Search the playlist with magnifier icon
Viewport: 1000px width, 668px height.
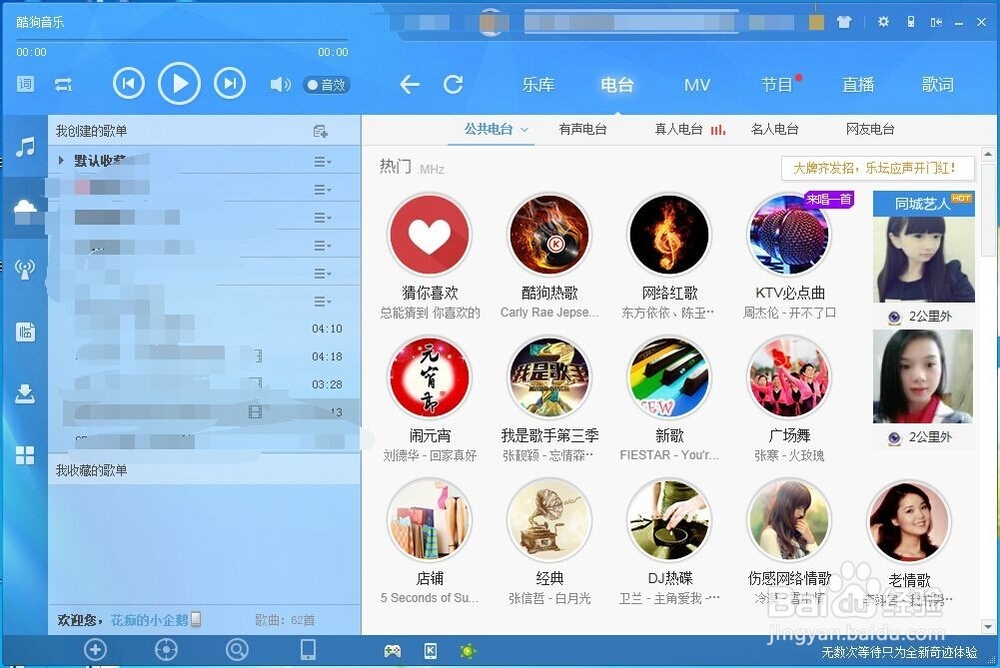click(x=237, y=649)
